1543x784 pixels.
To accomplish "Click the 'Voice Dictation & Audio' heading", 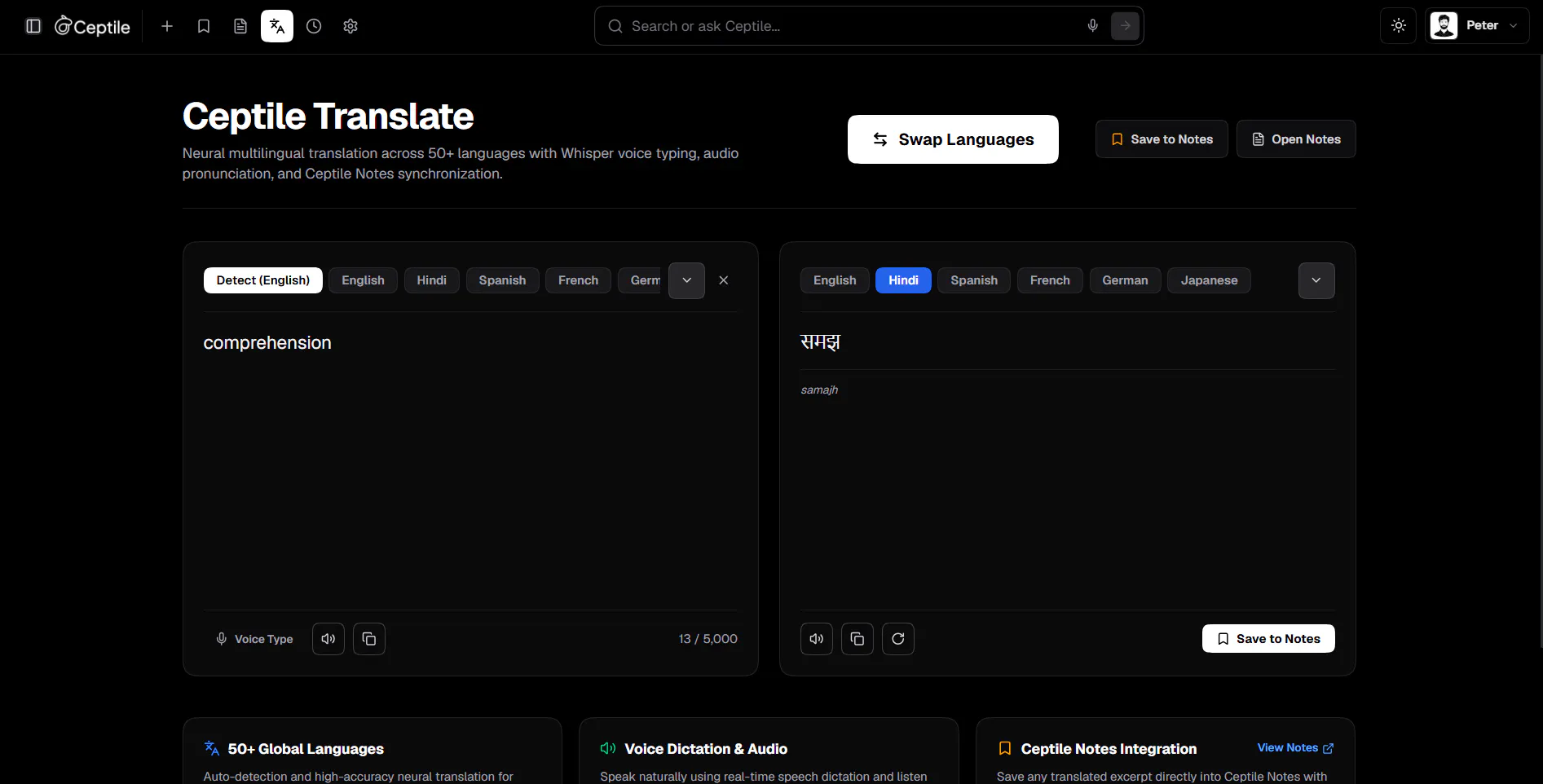I will (x=706, y=749).
